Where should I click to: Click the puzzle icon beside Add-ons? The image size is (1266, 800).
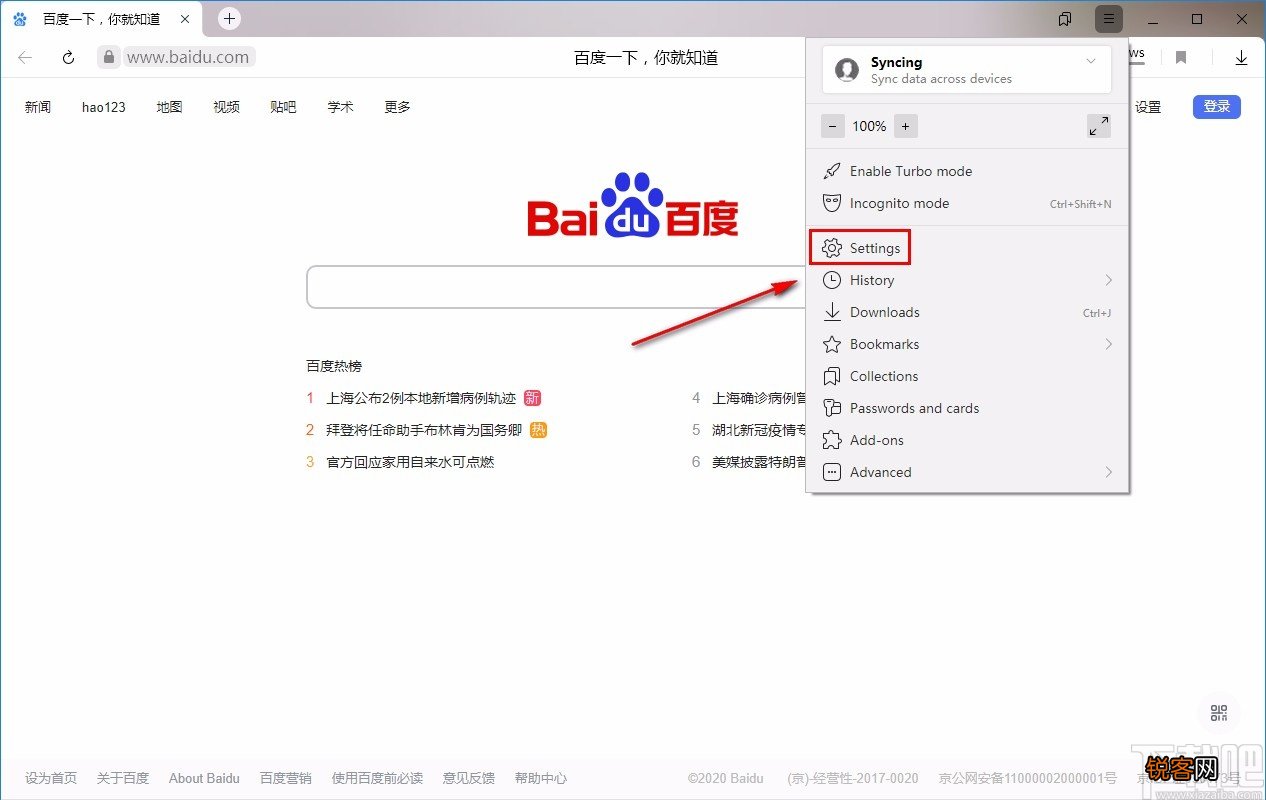pos(831,440)
